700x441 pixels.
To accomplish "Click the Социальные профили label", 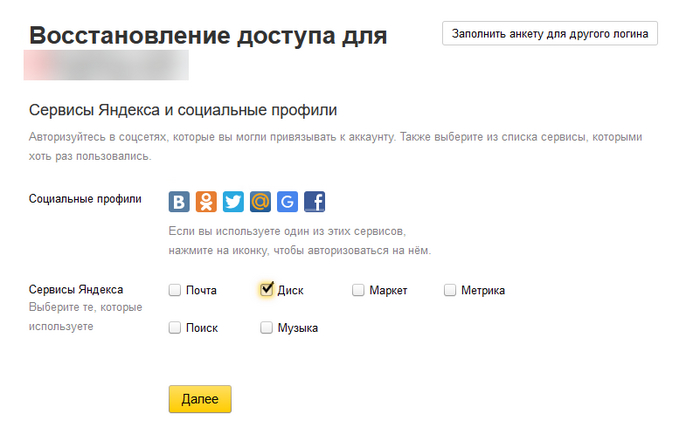I will pyautogui.click(x=85, y=199).
